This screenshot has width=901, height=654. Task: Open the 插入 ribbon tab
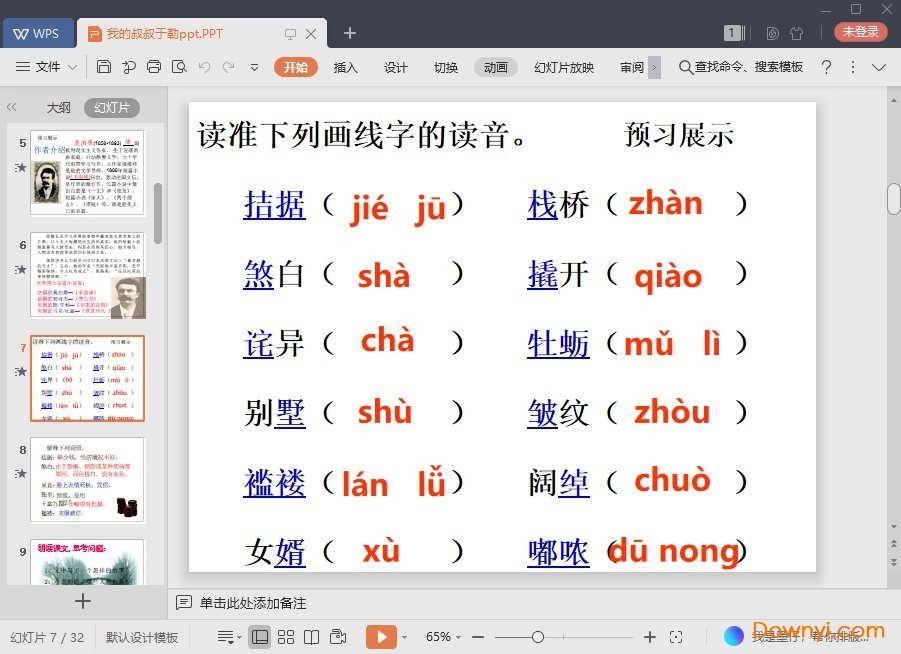coord(345,67)
